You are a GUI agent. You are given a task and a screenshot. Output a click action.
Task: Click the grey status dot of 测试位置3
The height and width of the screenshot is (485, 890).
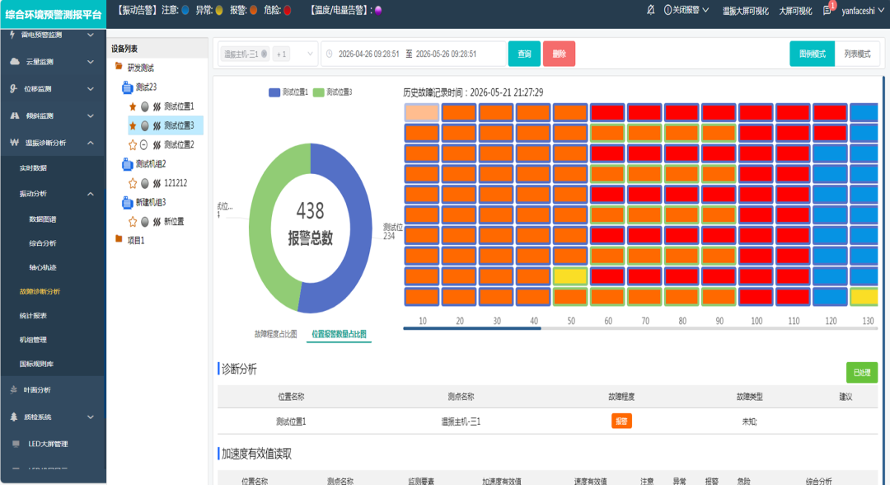tap(145, 126)
